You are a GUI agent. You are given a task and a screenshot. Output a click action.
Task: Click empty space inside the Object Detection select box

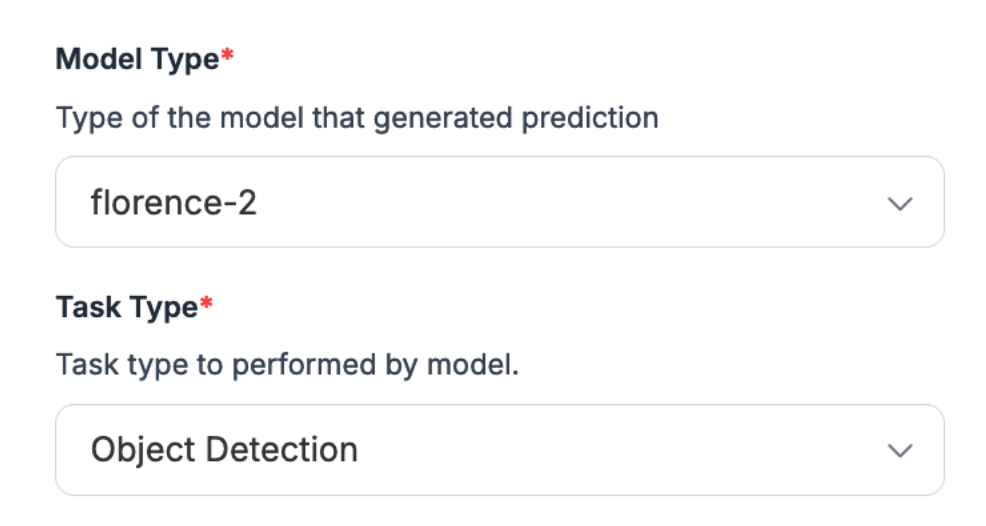pyautogui.click(x=620, y=450)
